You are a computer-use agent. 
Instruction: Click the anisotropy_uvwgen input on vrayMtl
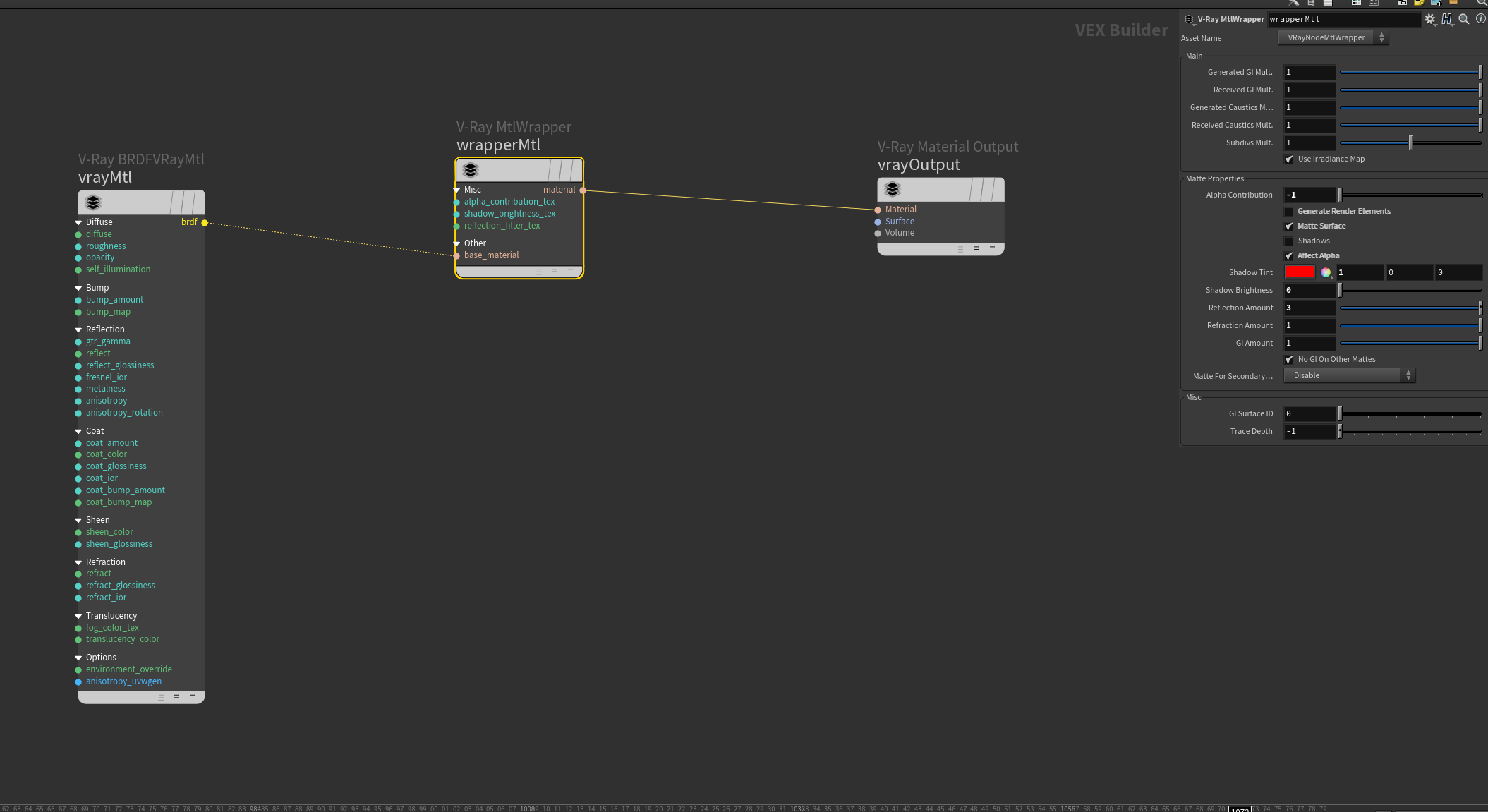[123, 681]
